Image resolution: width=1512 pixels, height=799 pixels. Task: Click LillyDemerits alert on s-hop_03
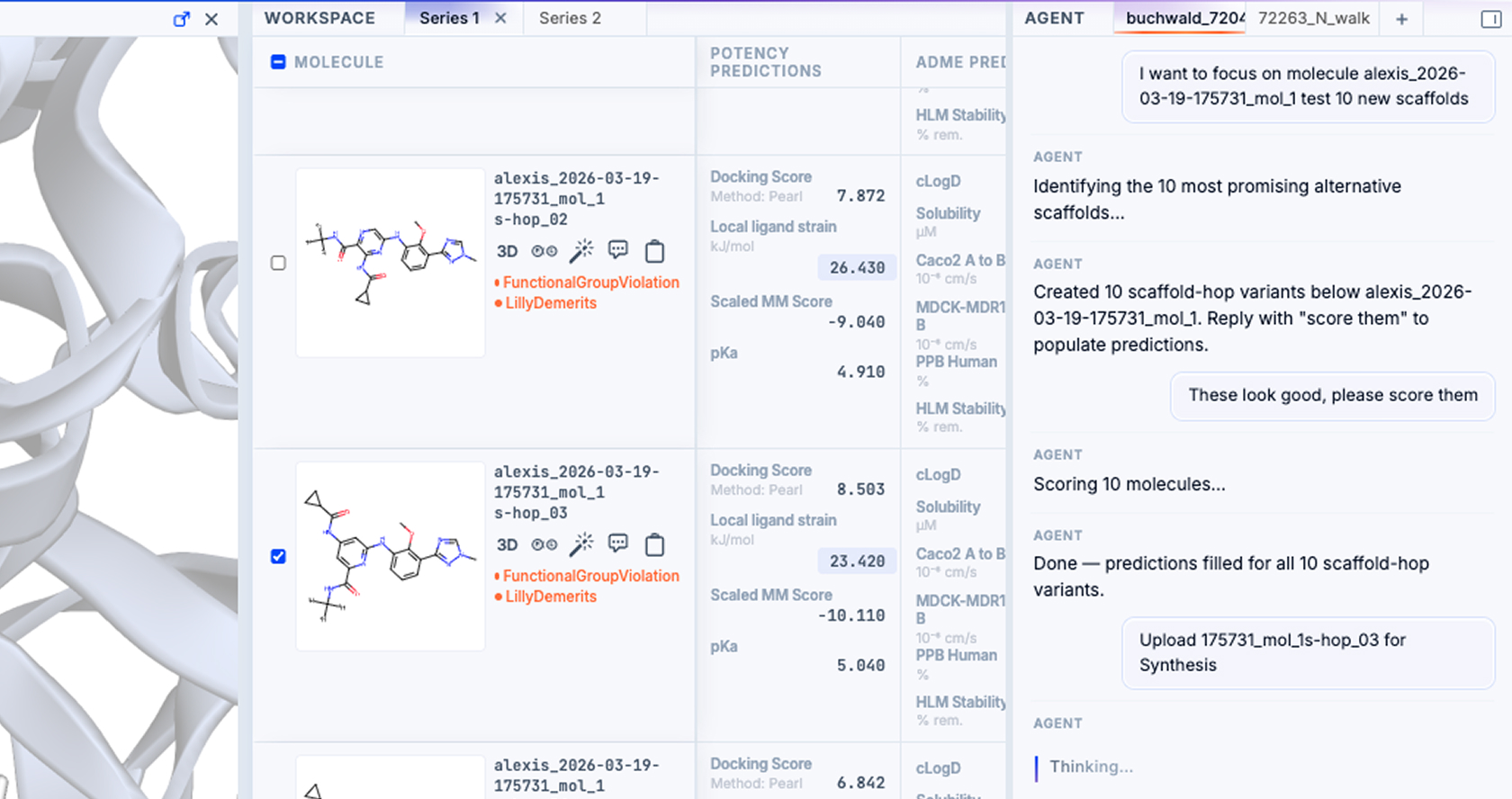545,597
